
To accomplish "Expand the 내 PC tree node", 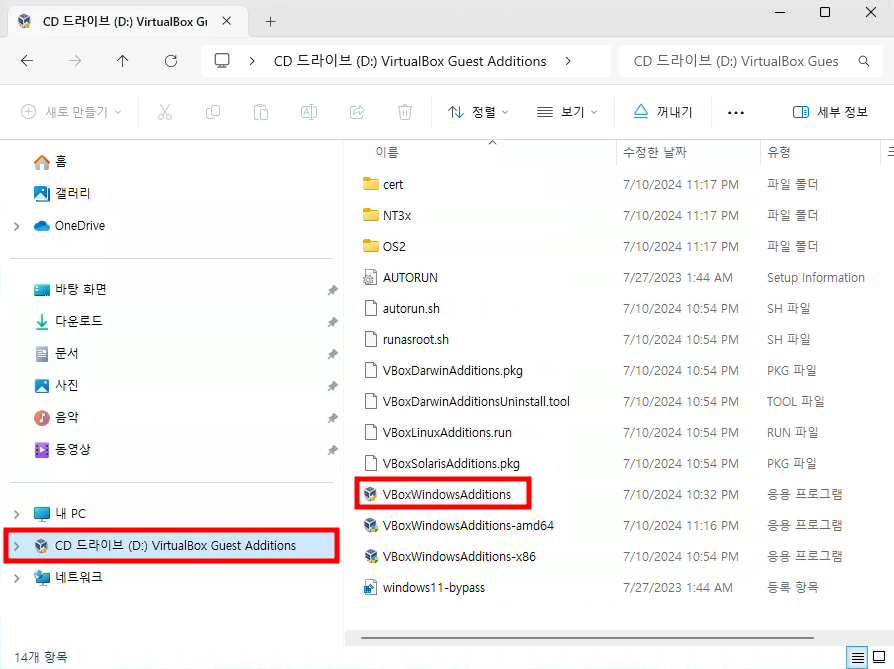I will point(17,514).
